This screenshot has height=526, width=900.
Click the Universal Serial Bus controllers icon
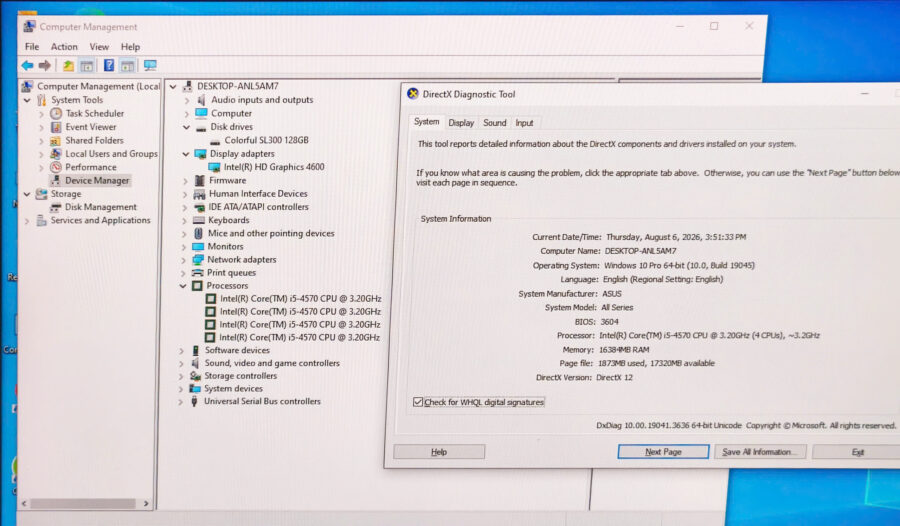[x=194, y=401]
